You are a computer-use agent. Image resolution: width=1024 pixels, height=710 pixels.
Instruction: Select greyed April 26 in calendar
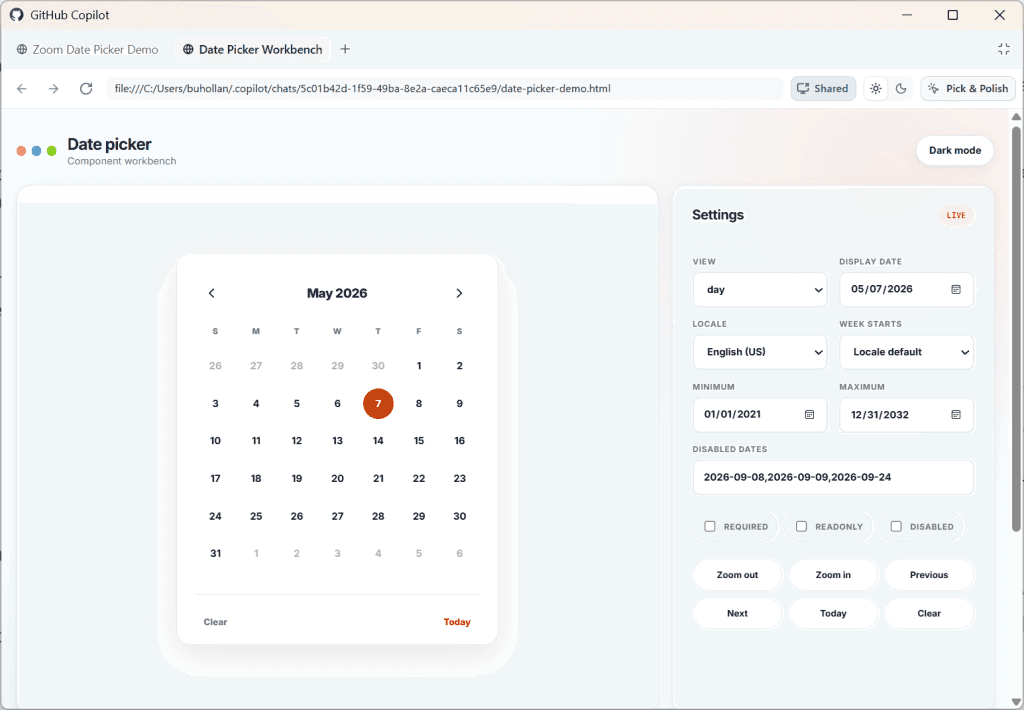(x=216, y=366)
